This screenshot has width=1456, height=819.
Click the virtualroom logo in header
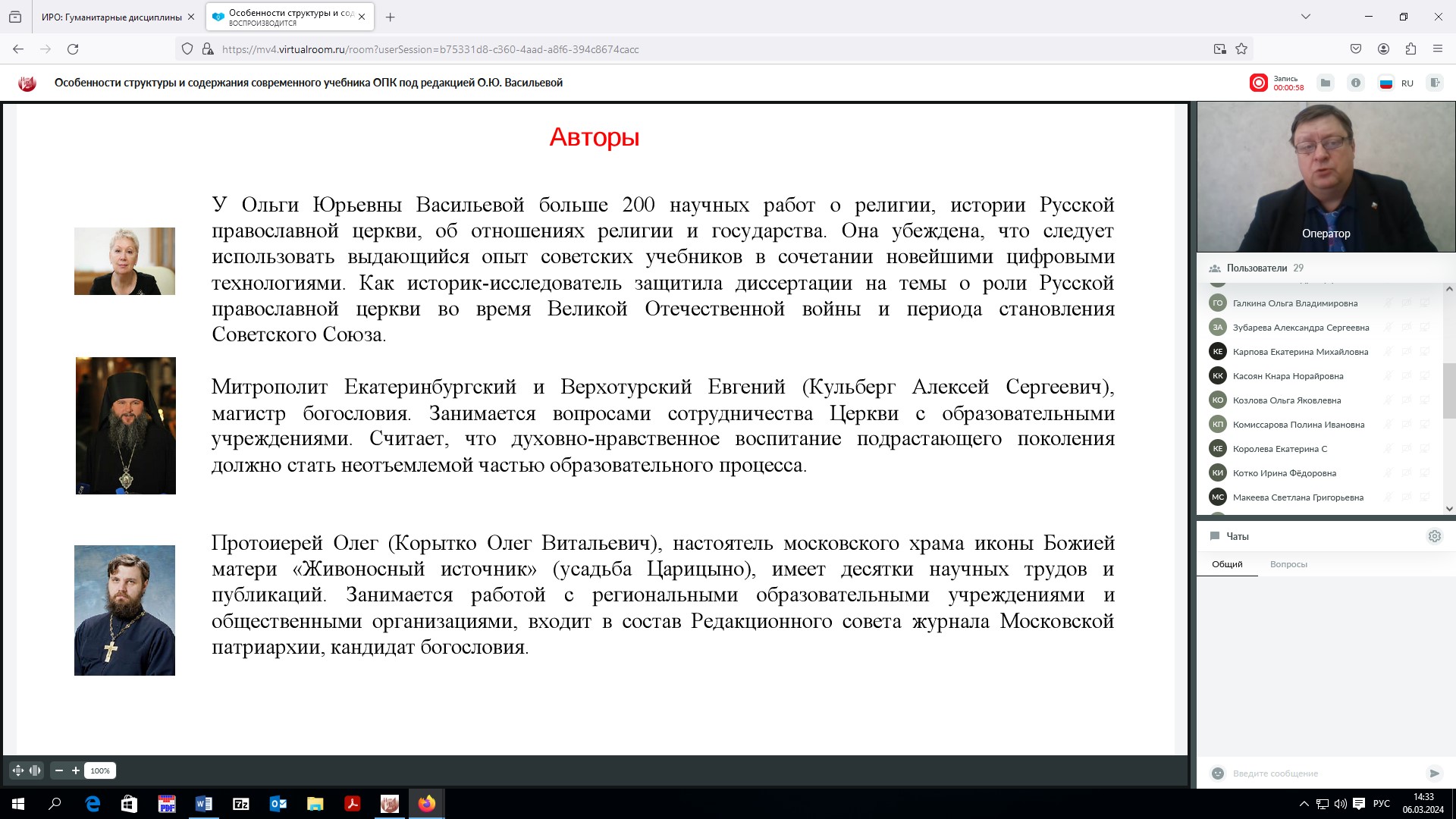coord(27,83)
